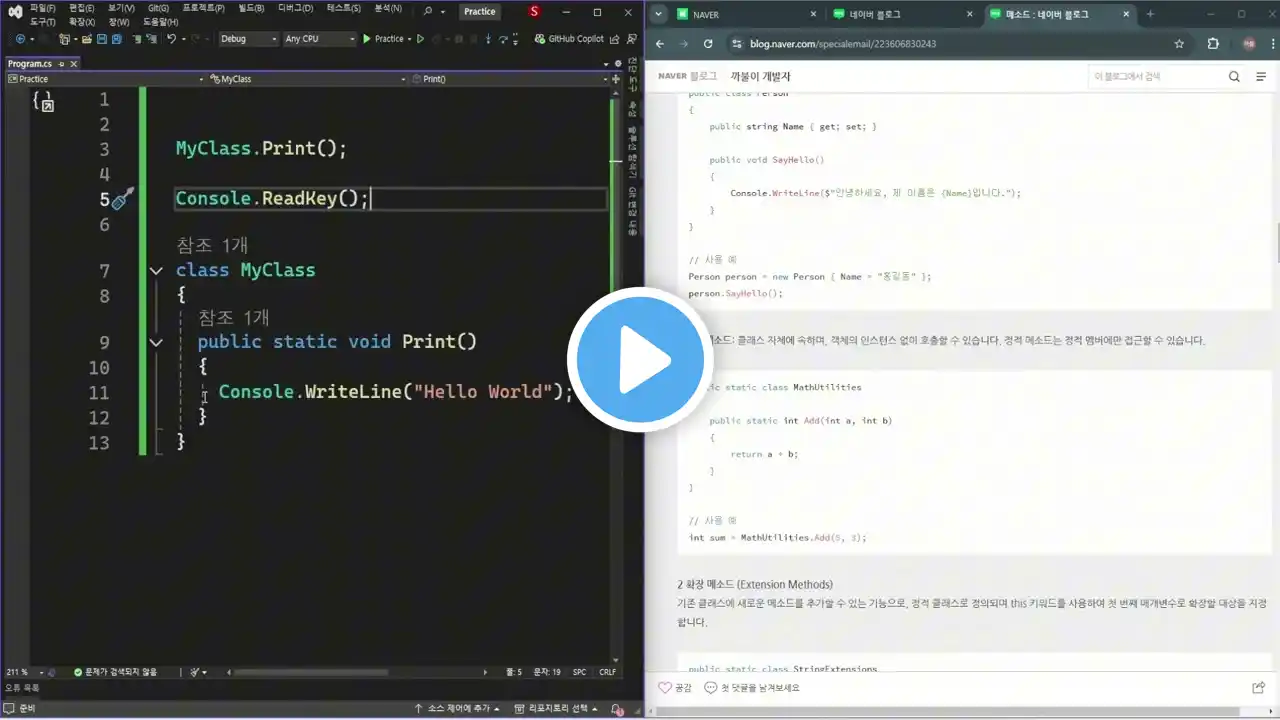The height and width of the screenshot is (720, 1280).
Task: Click the large blue play button overlay
Action: coord(642,360)
